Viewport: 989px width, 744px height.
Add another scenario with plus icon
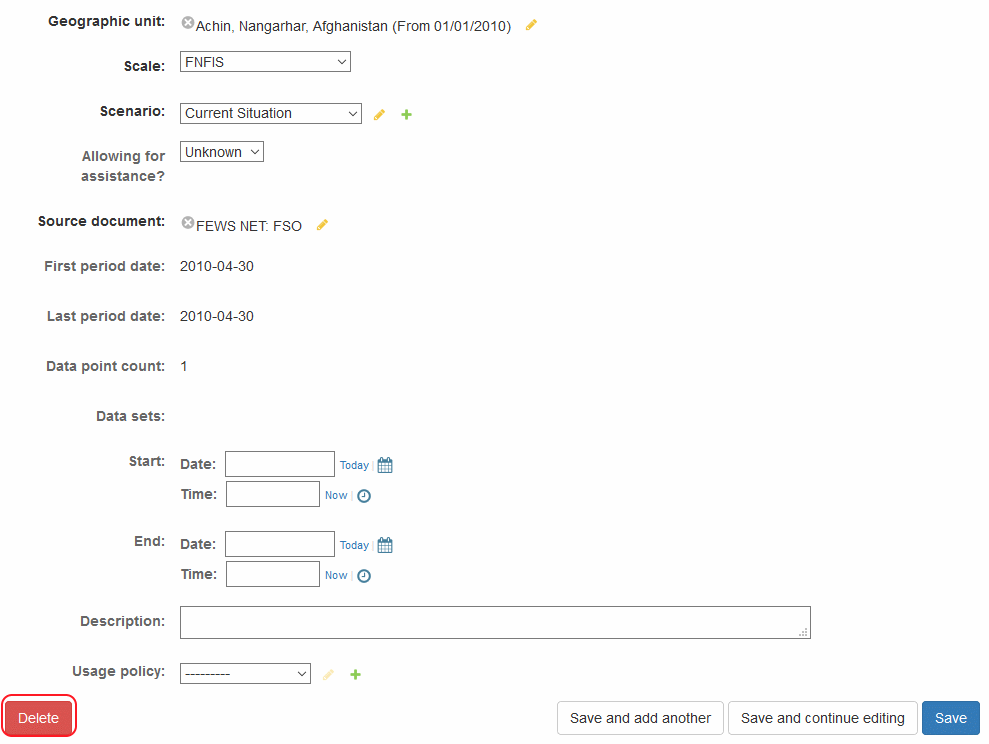coord(406,115)
